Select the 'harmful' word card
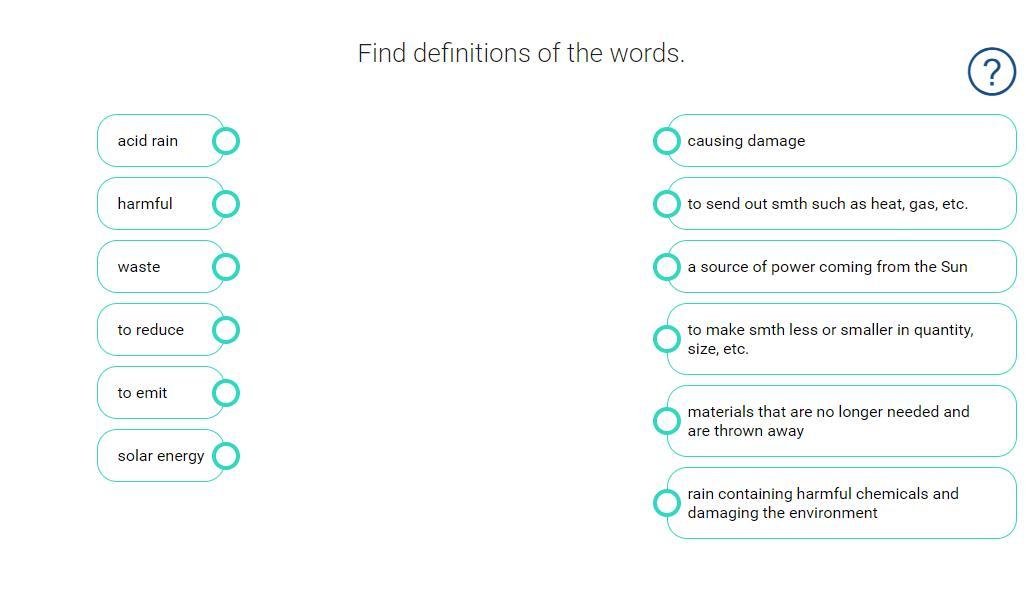 tap(152, 204)
